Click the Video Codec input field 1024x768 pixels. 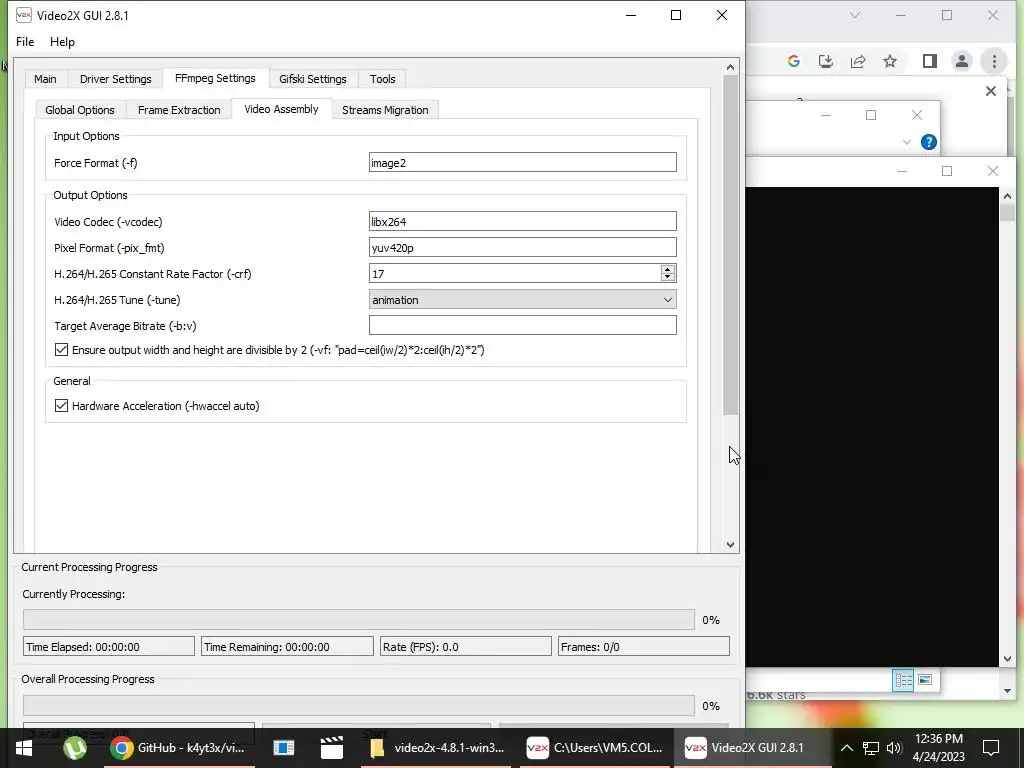[522, 221]
